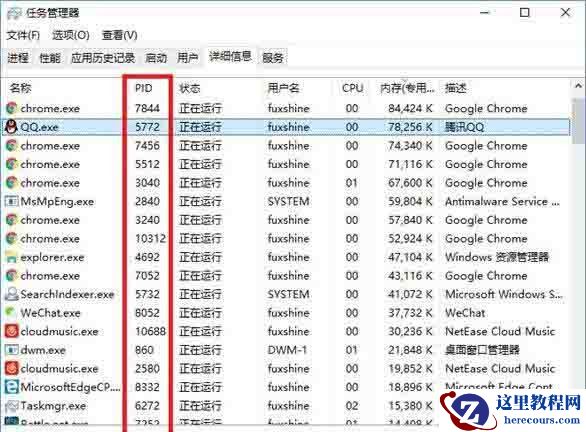Screen dimensions: 586x432
Task: Switch to the 性能 tab
Action: coord(50,58)
